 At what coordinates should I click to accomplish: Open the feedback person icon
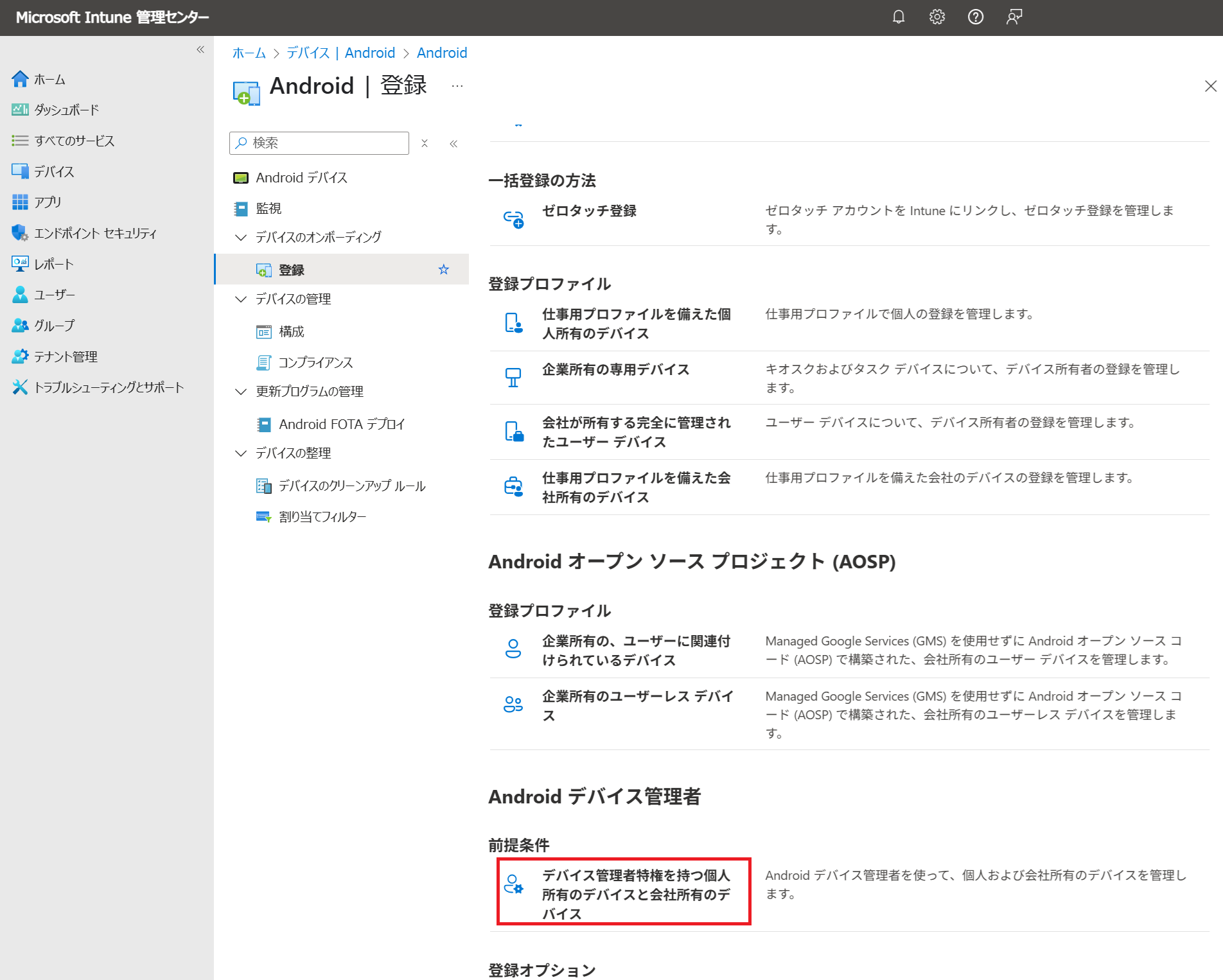point(1014,17)
